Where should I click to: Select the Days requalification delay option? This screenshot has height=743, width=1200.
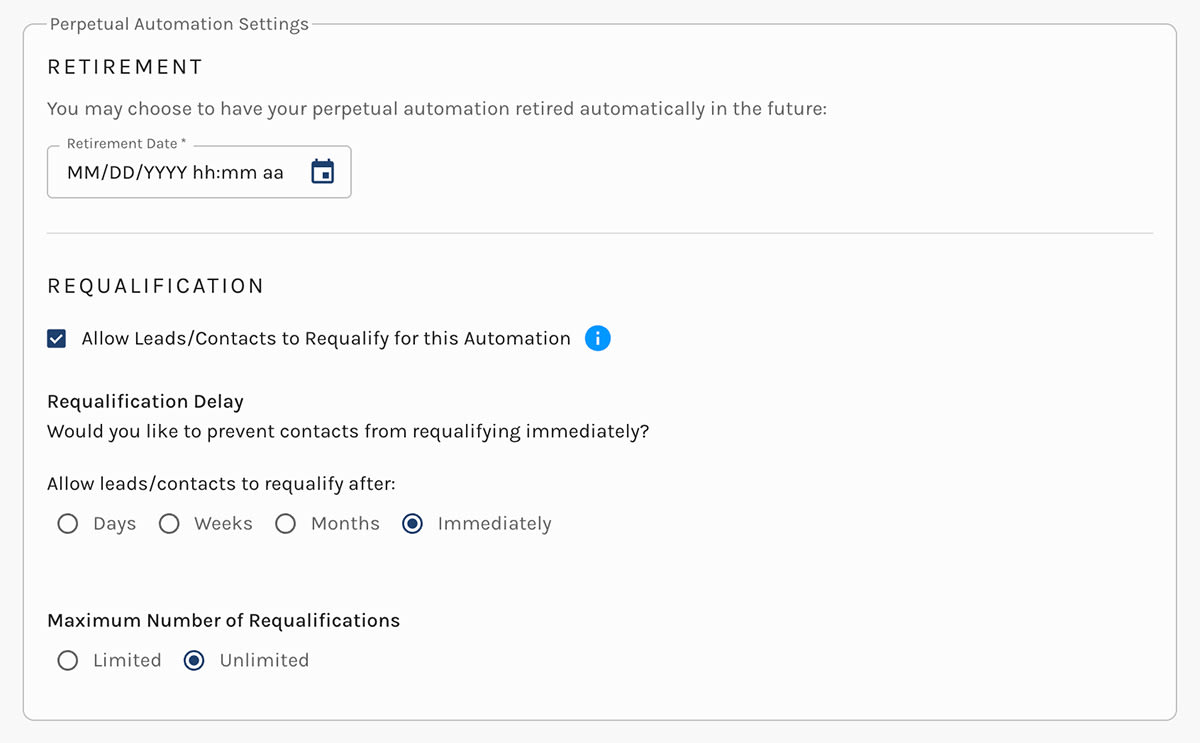click(67, 523)
